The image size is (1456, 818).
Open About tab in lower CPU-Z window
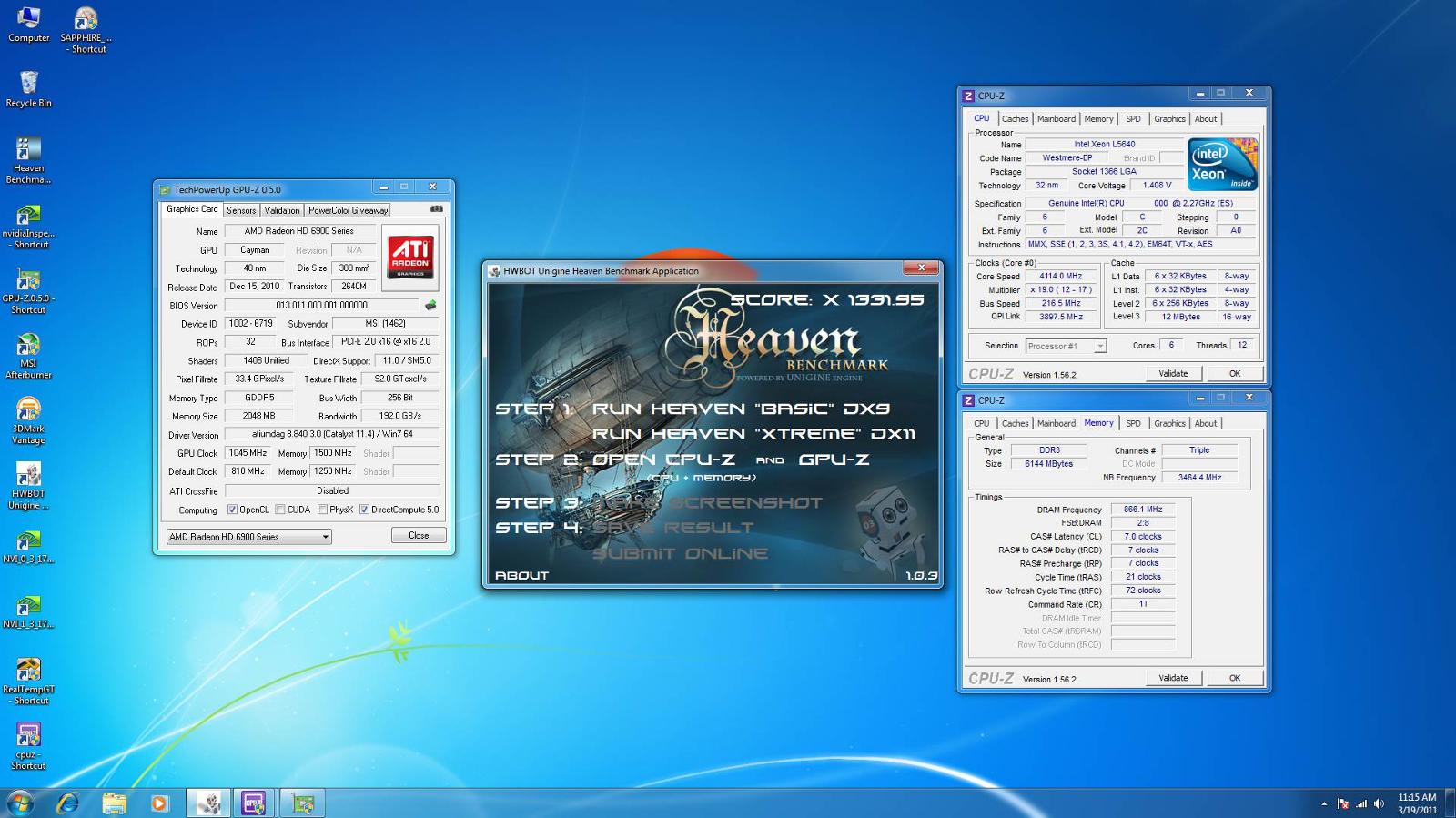click(1206, 424)
